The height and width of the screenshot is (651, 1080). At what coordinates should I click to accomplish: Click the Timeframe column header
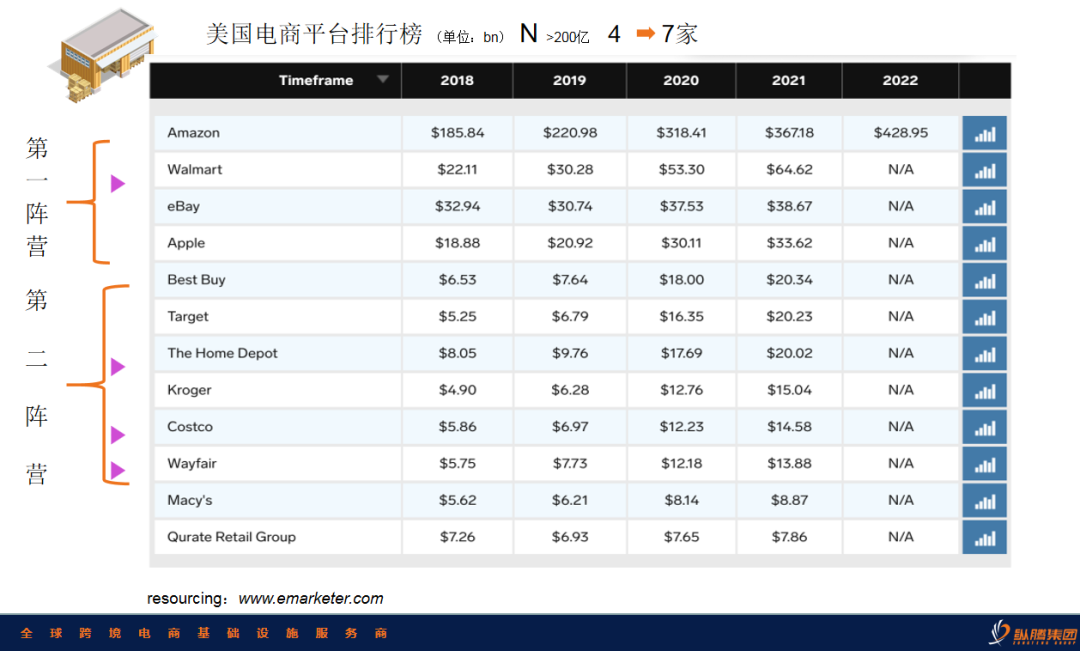[316, 80]
